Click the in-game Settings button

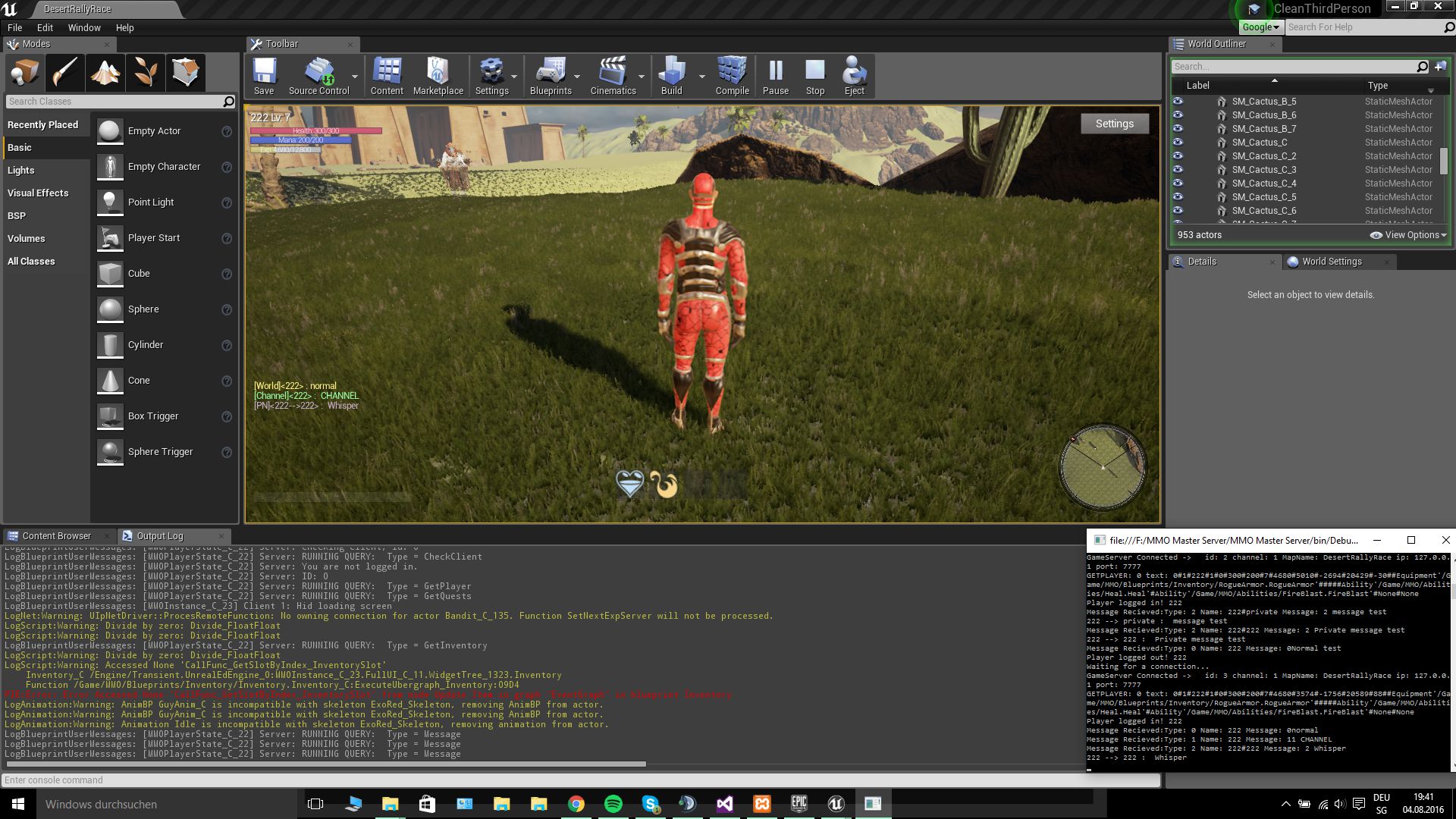pyautogui.click(x=1114, y=124)
